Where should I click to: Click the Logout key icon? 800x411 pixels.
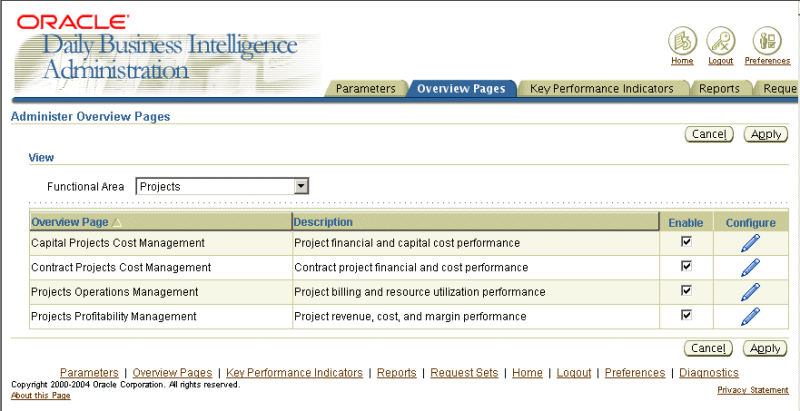pos(720,41)
